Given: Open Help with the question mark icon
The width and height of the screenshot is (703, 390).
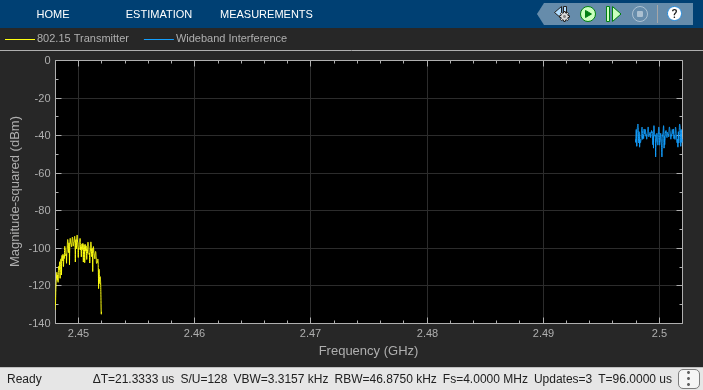Looking at the screenshot, I should (x=674, y=14).
